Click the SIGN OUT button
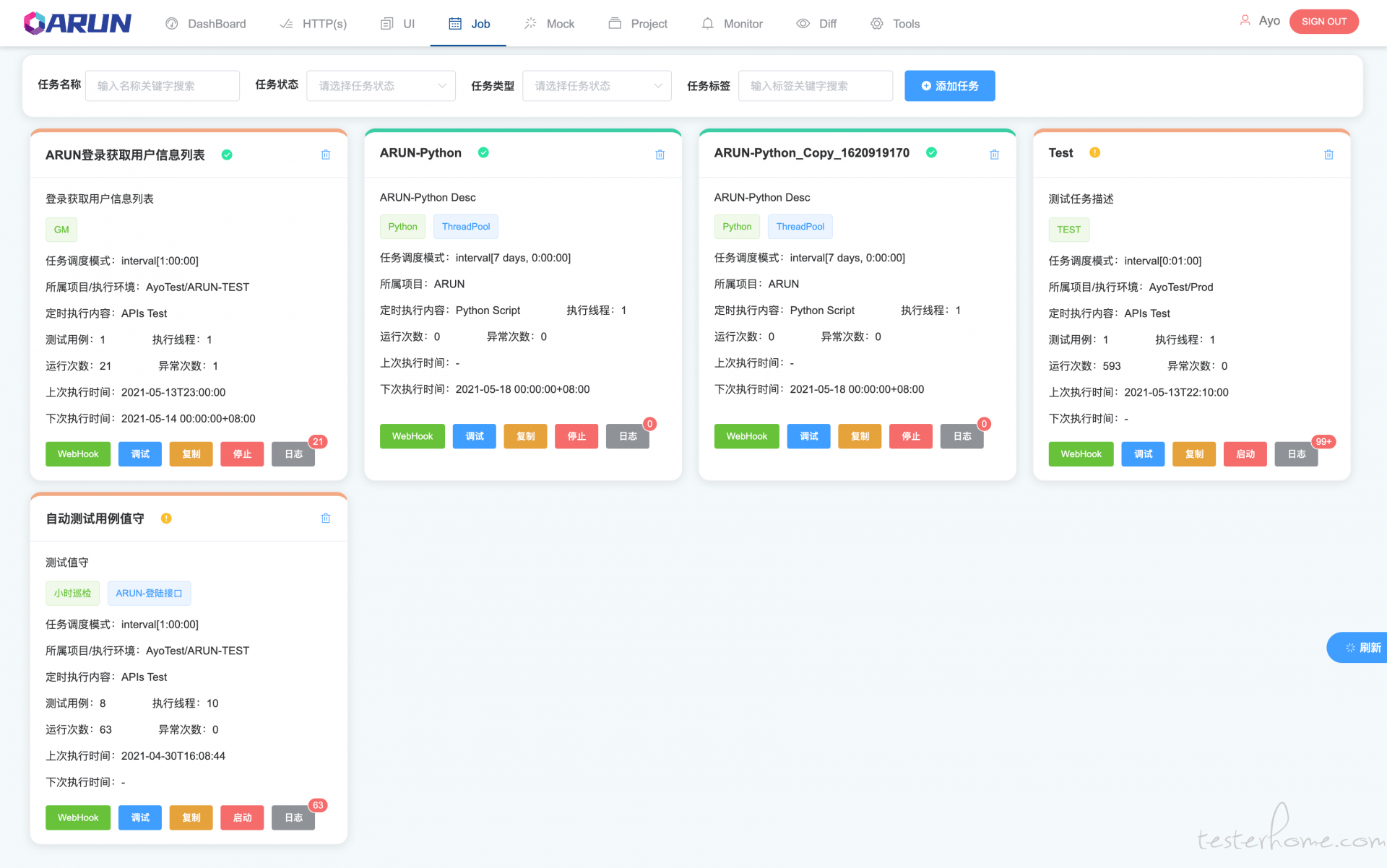This screenshot has height=868, width=1387. [x=1323, y=22]
